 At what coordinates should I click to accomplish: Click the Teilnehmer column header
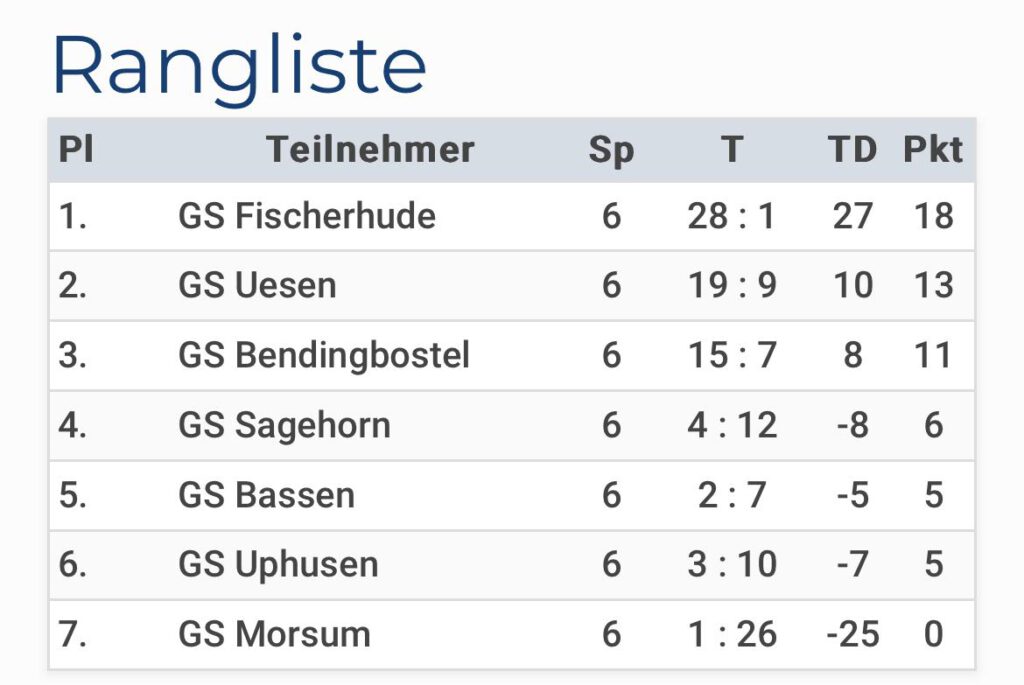point(370,150)
